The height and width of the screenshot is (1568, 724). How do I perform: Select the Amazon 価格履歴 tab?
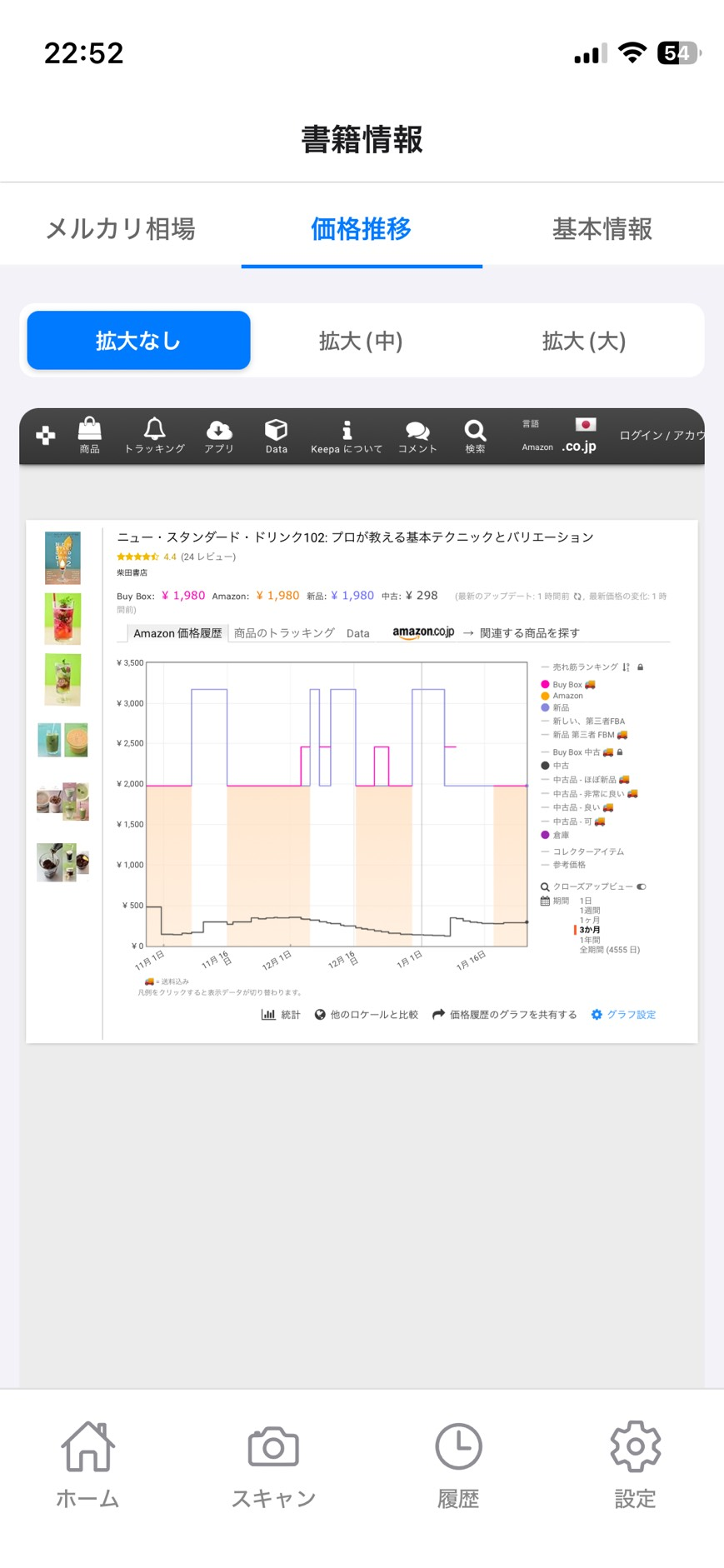click(x=177, y=633)
